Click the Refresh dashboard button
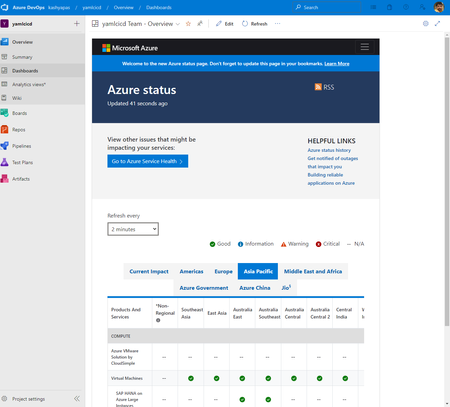The image size is (450, 407). (255, 24)
